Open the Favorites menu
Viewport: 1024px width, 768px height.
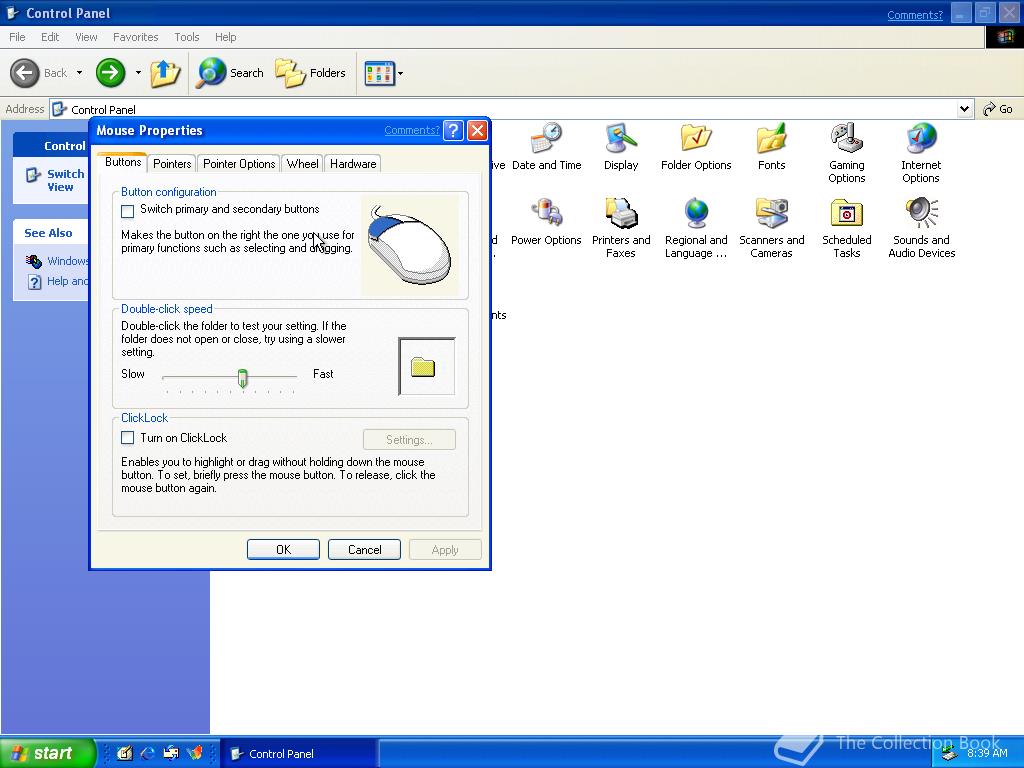tap(136, 37)
